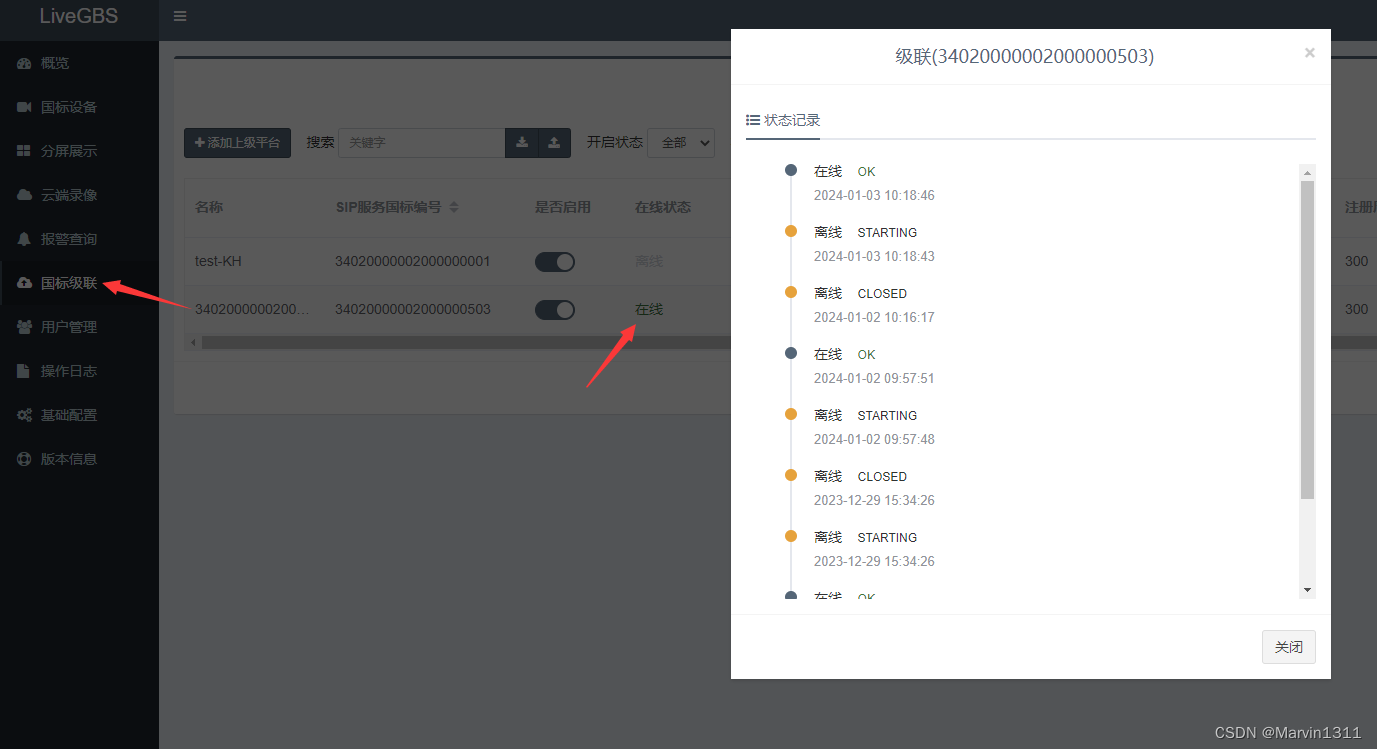
Task: Click the 名称 column header
Action: point(209,207)
